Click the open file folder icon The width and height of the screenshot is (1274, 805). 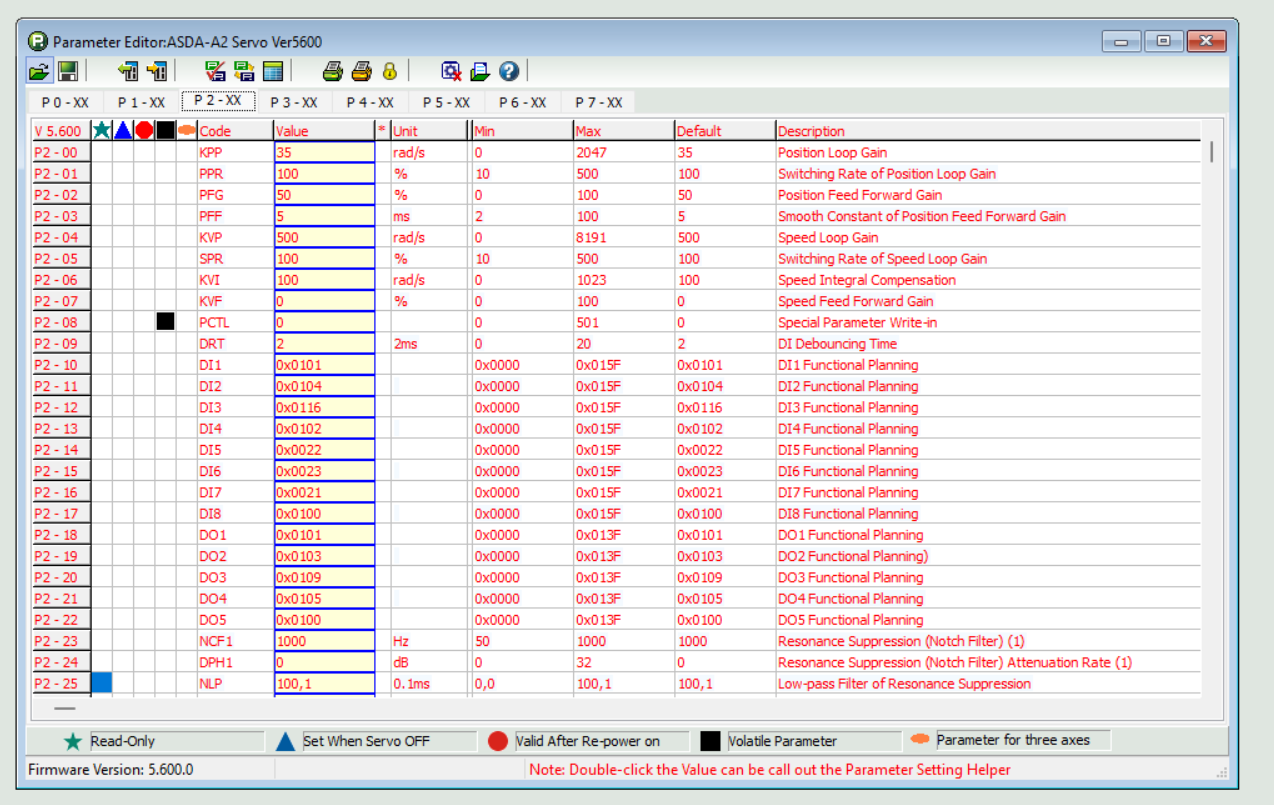(38, 71)
